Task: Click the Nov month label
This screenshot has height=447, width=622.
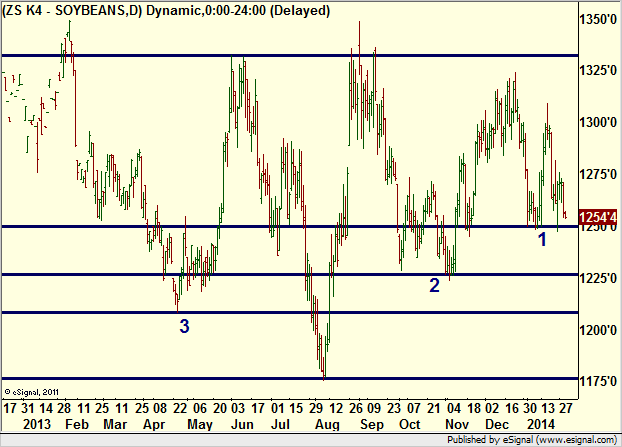Action: point(457,424)
